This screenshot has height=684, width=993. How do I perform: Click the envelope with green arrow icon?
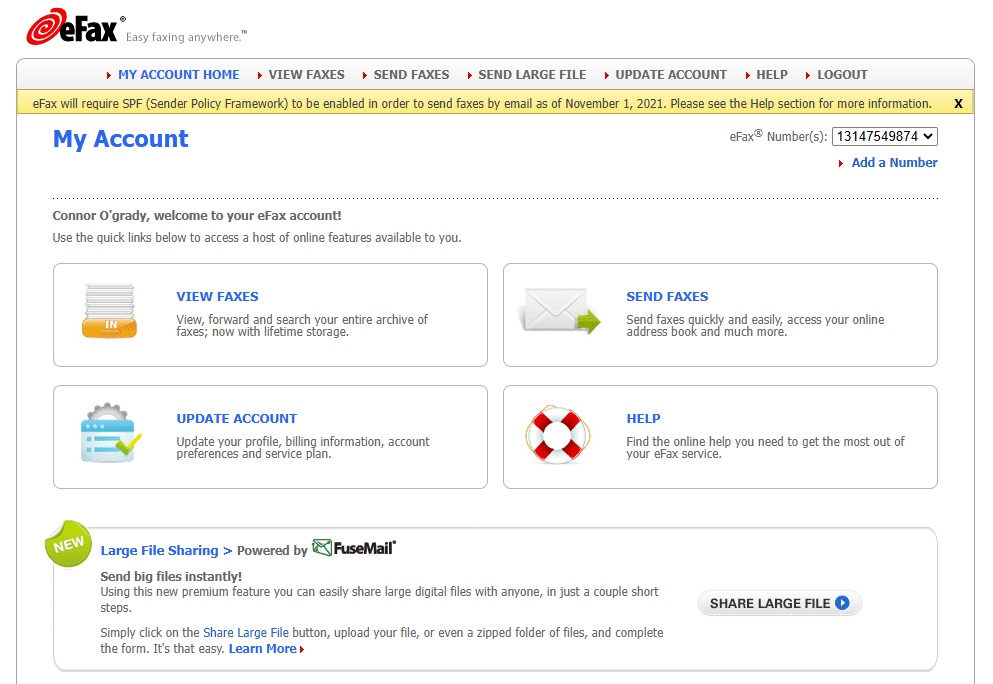[x=559, y=310]
